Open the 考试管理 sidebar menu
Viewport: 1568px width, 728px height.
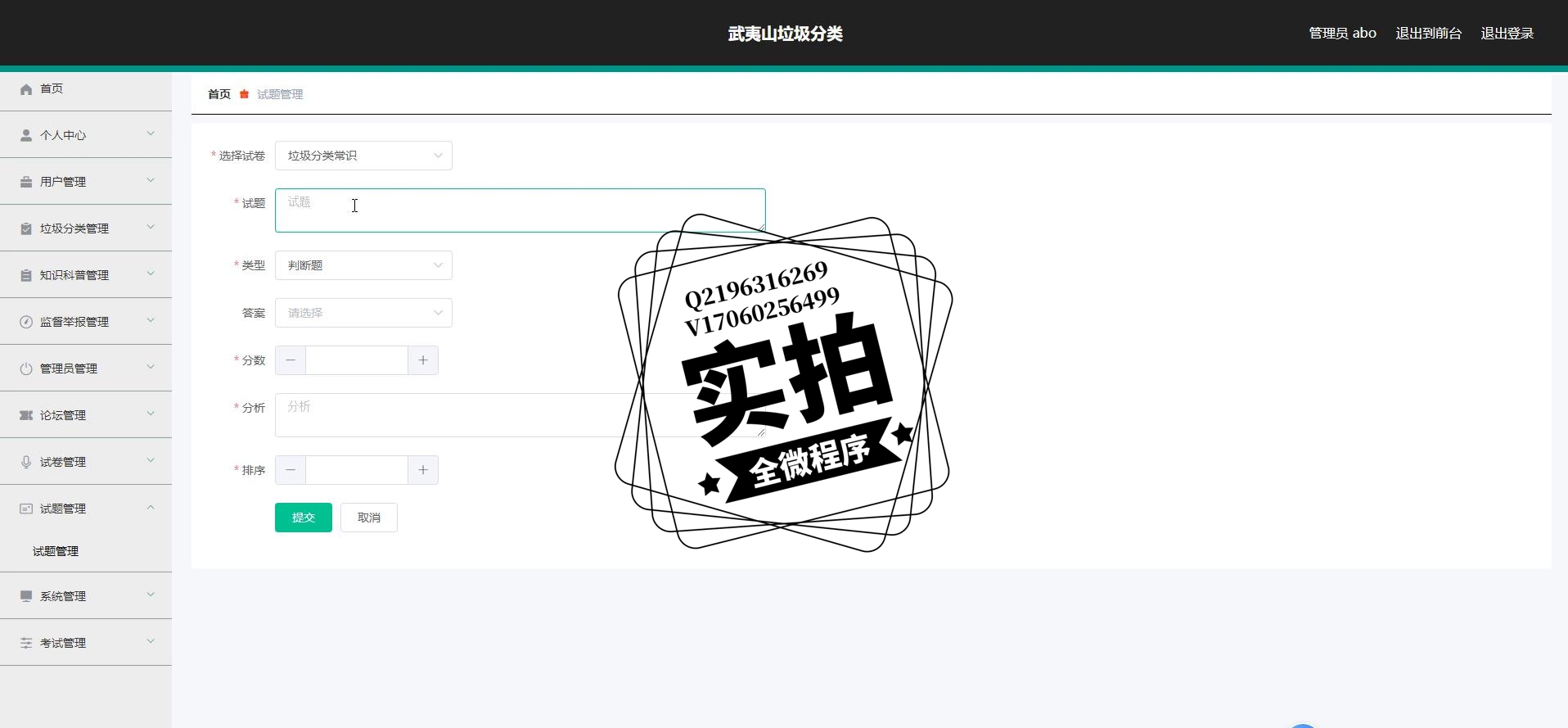click(86, 643)
